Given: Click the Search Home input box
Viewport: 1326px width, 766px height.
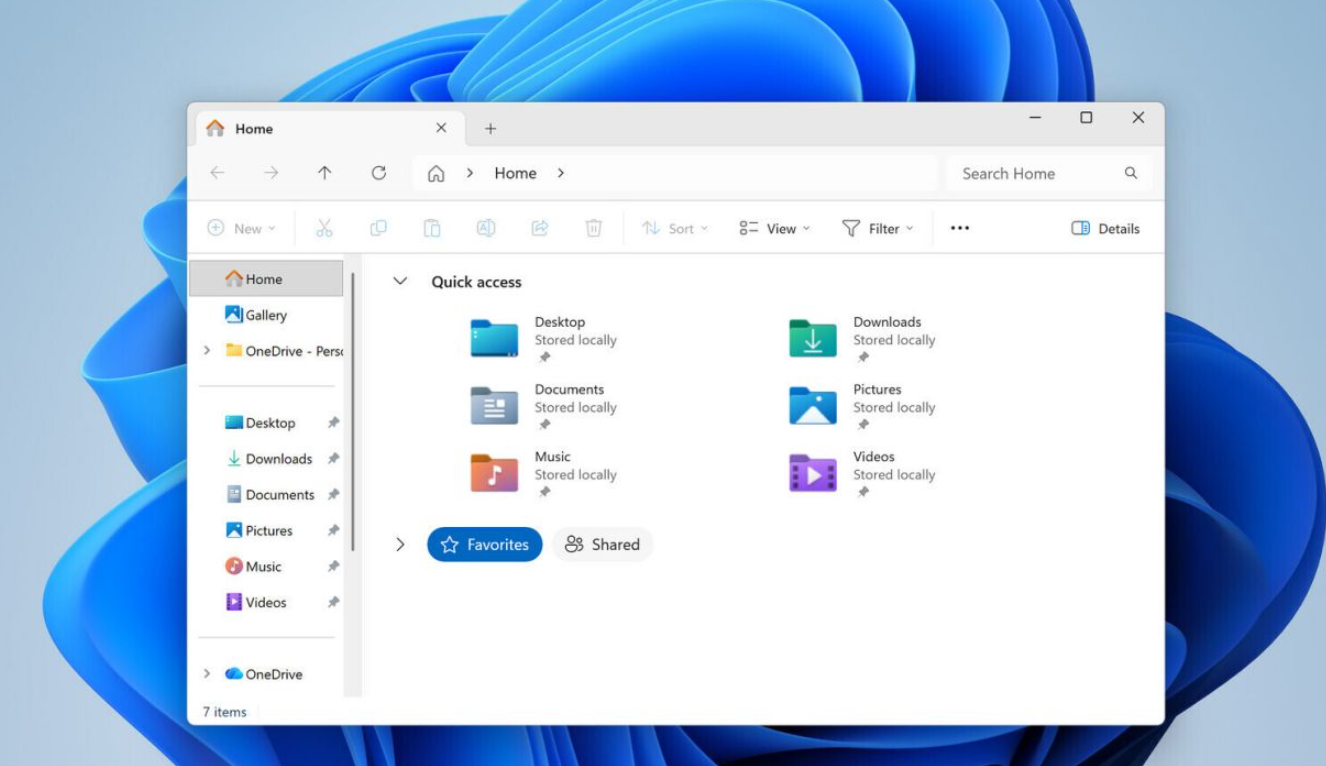Looking at the screenshot, I should (x=1035, y=173).
